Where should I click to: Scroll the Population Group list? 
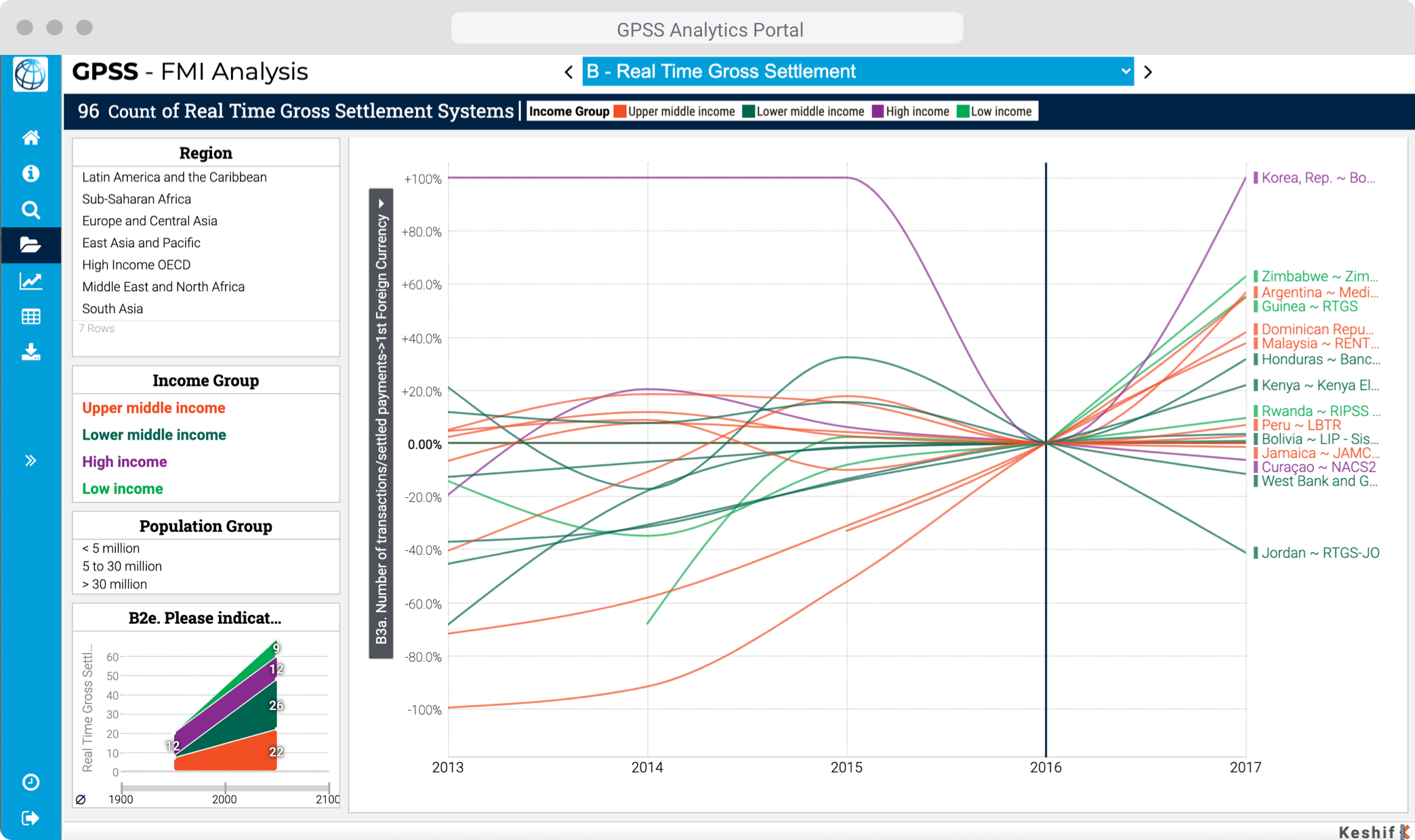pyautogui.click(x=207, y=567)
